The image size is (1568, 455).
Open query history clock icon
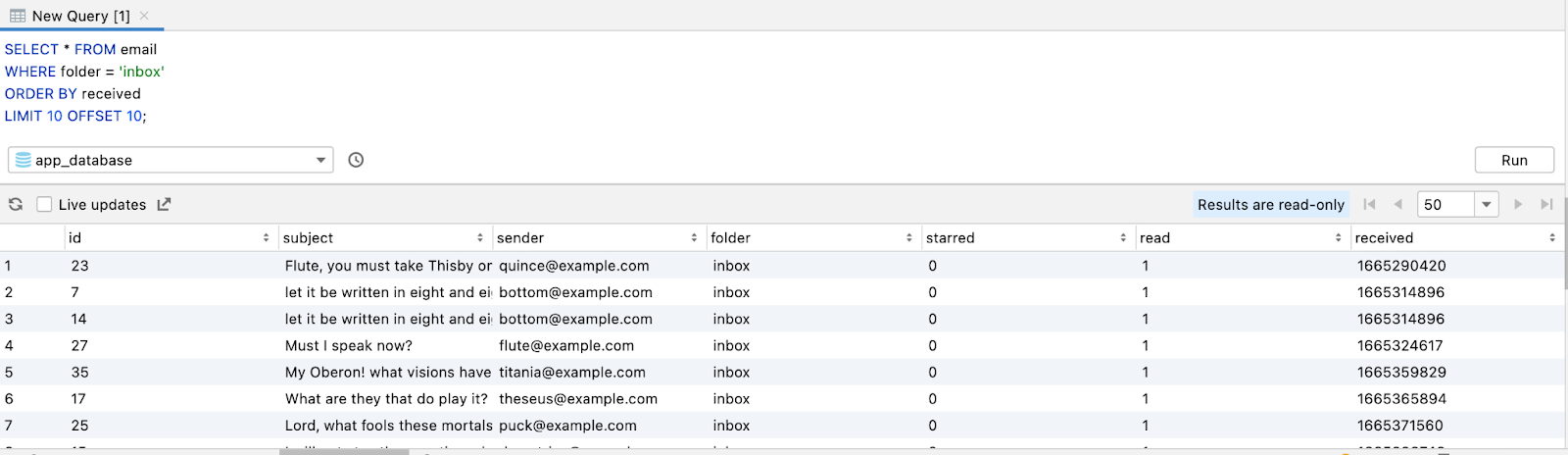[356, 160]
